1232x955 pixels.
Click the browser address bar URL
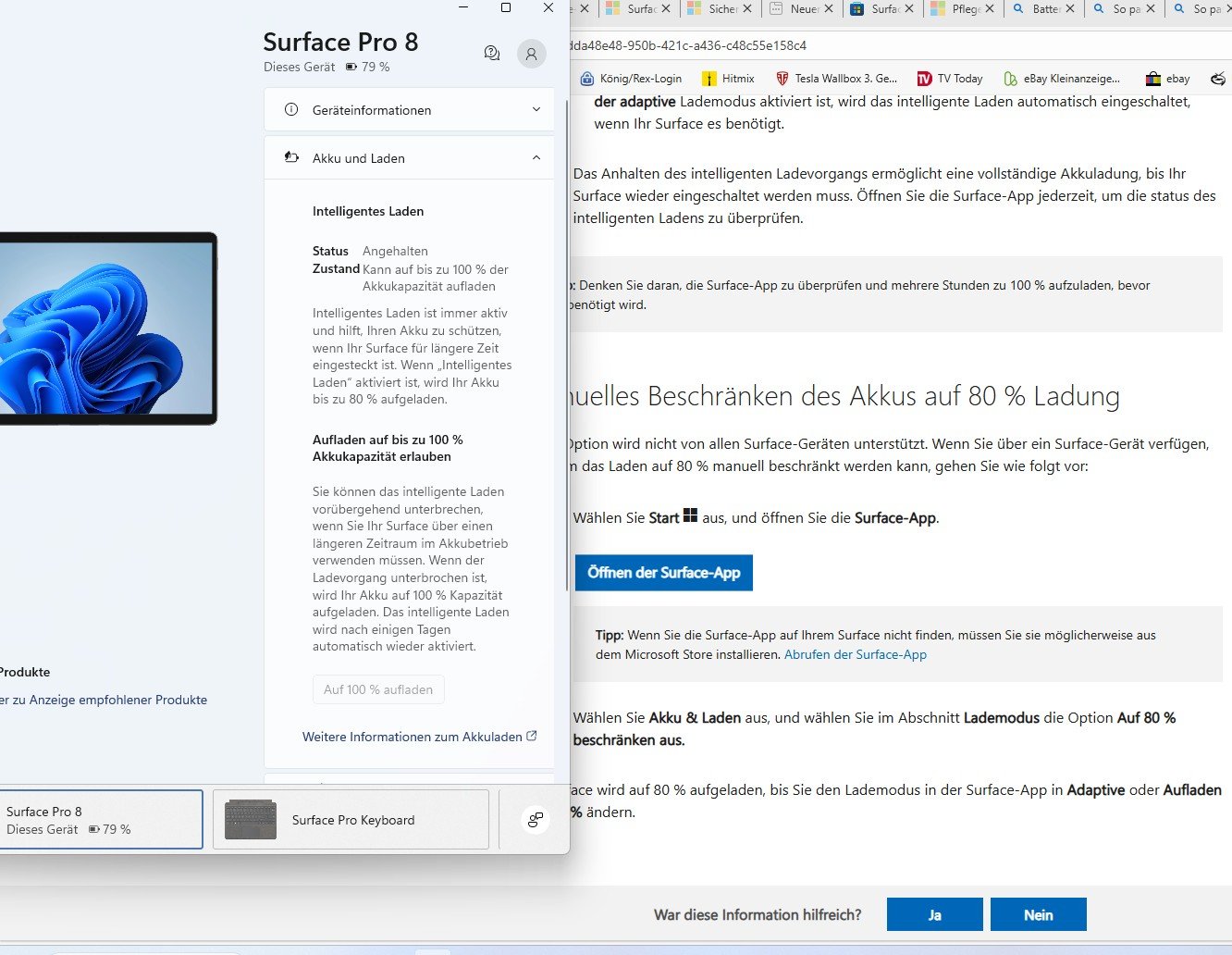689,44
